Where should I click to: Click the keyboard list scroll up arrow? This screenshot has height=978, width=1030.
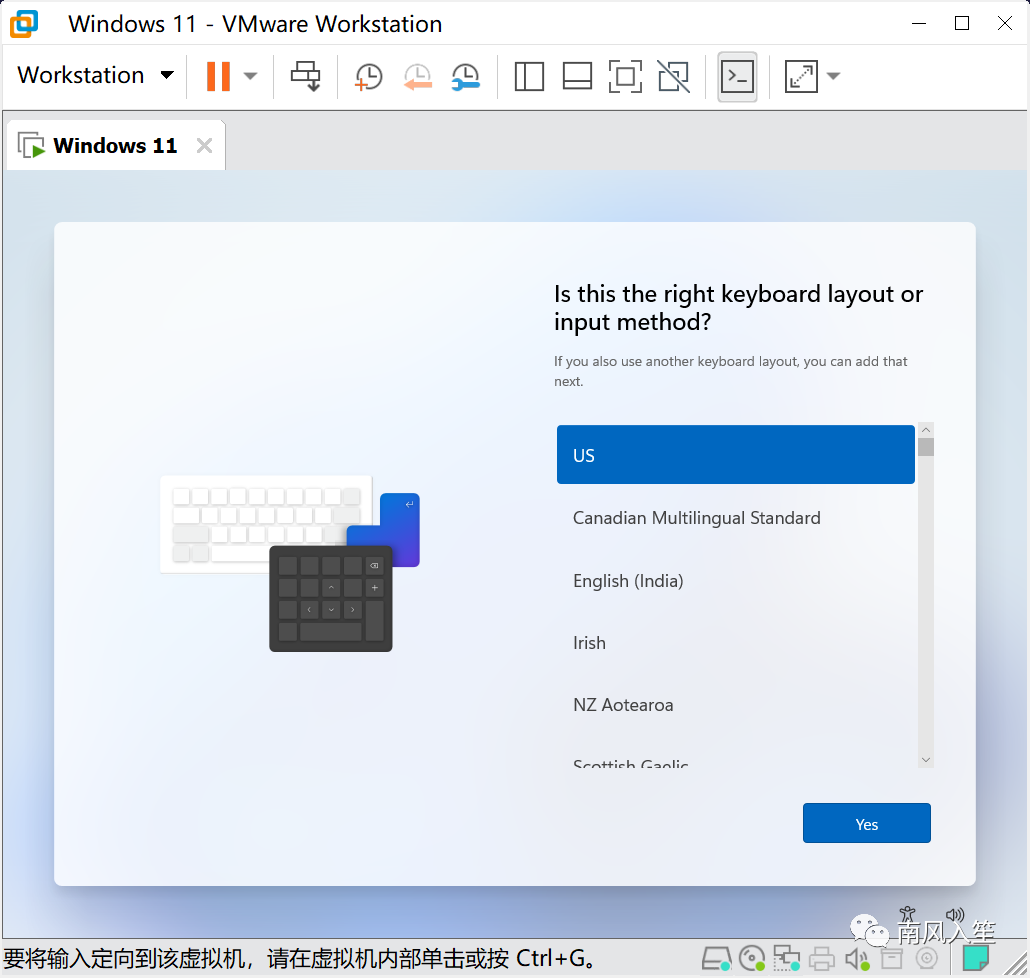(926, 430)
